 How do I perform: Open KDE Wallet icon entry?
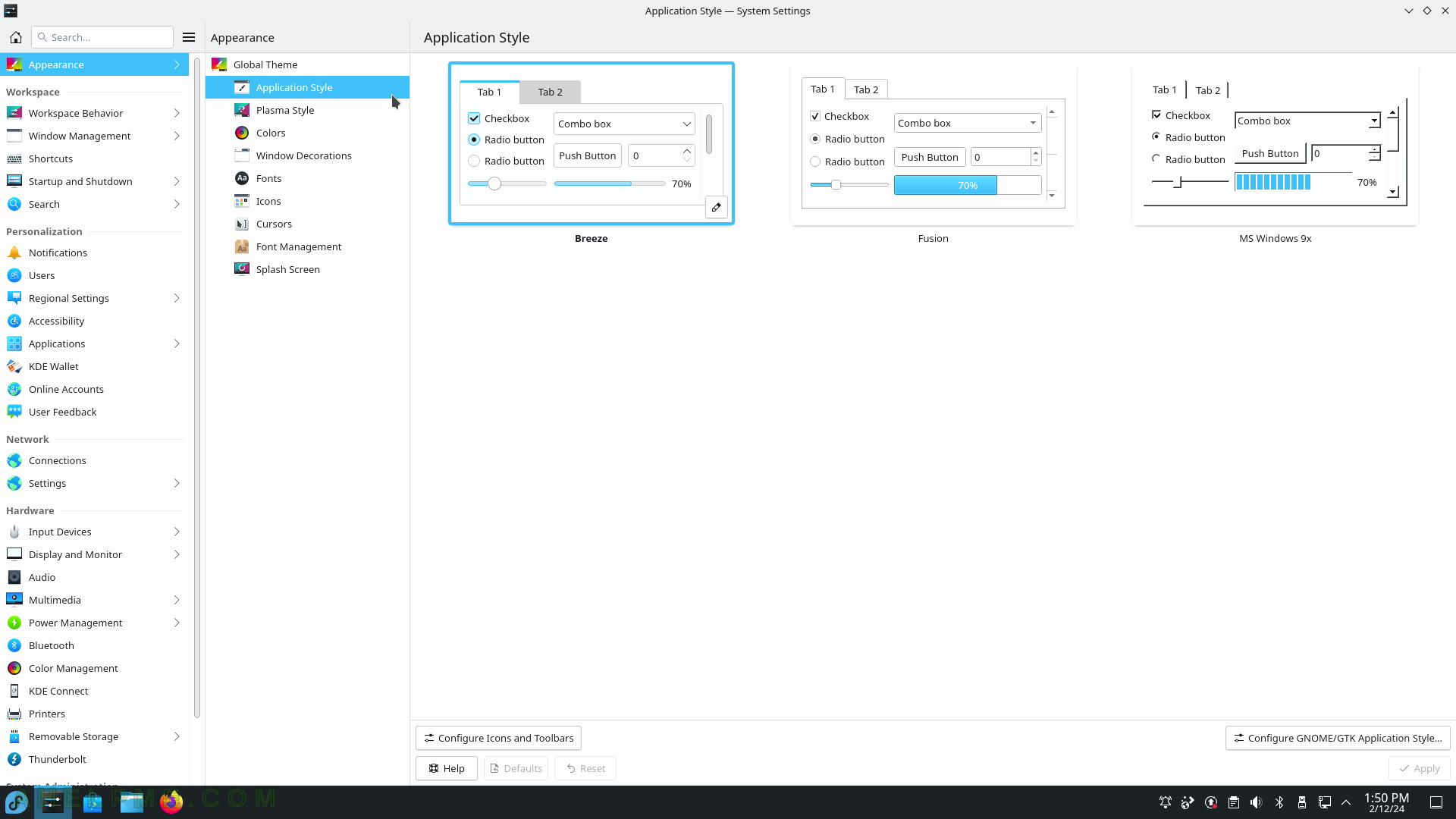[x=14, y=366]
